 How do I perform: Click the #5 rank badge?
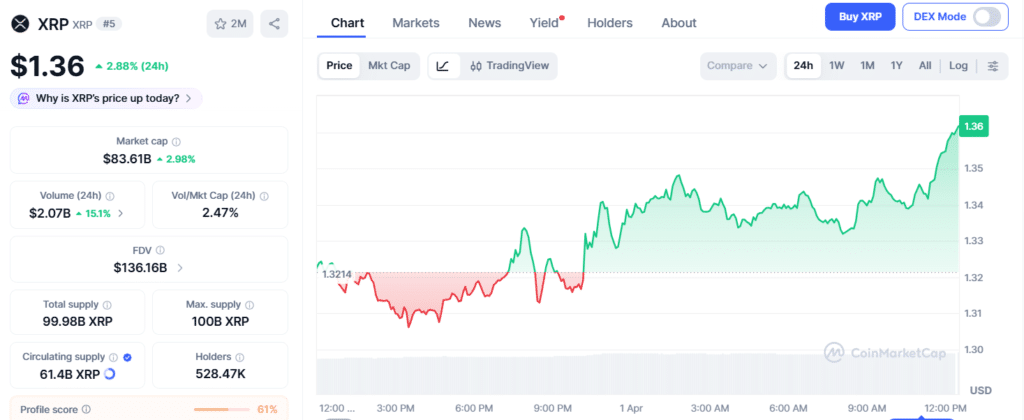[108, 24]
